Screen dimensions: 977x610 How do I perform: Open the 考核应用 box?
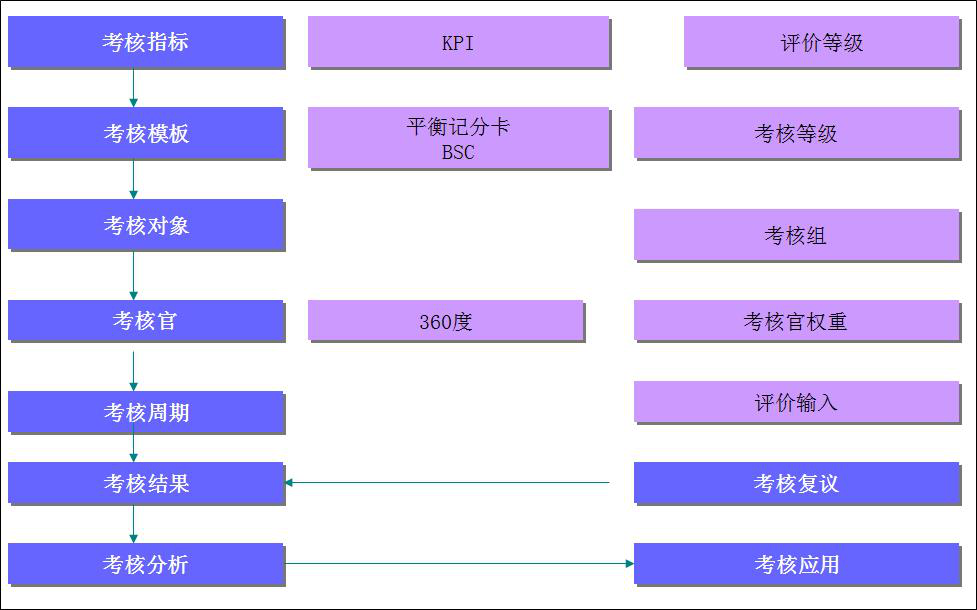click(796, 564)
